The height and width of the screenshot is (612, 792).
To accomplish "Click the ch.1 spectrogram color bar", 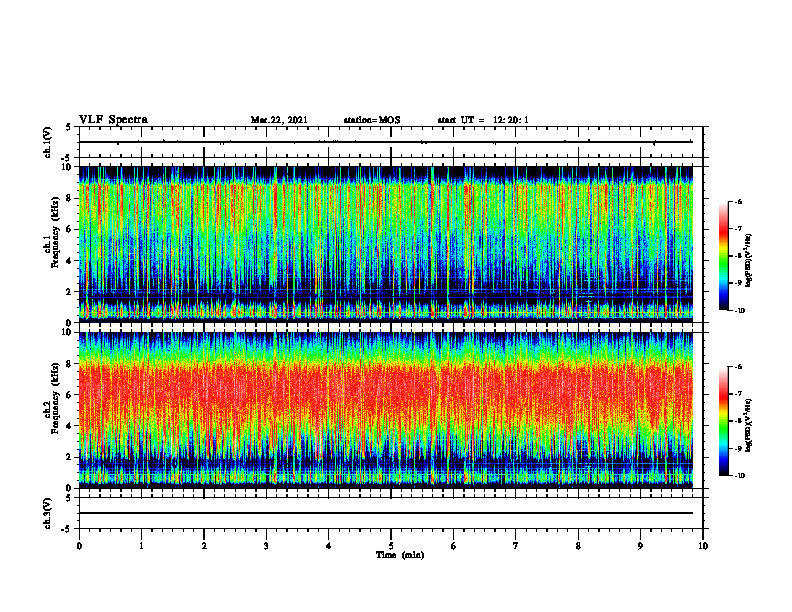I will click(x=723, y=256).
